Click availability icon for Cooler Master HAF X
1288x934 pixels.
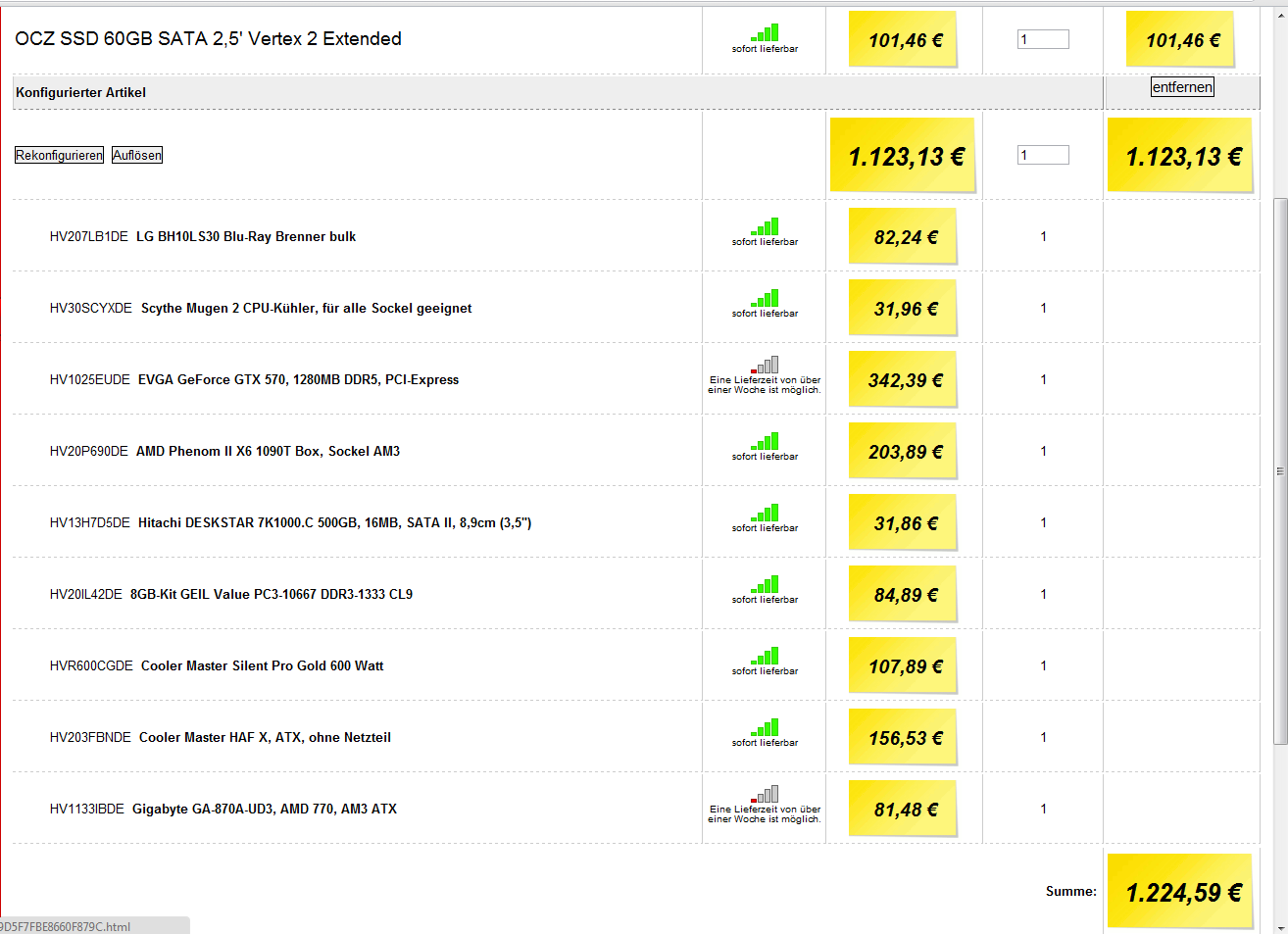click(766, 727)
